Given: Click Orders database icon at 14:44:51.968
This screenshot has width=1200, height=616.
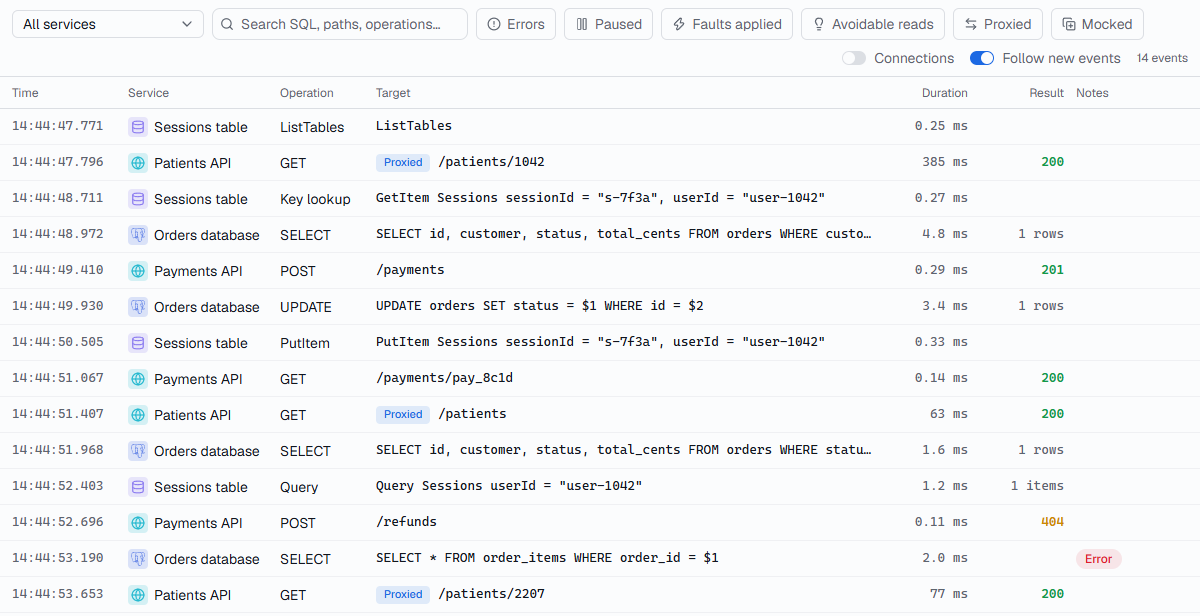Looking at the screenshot, I should (x=138, y=451).
